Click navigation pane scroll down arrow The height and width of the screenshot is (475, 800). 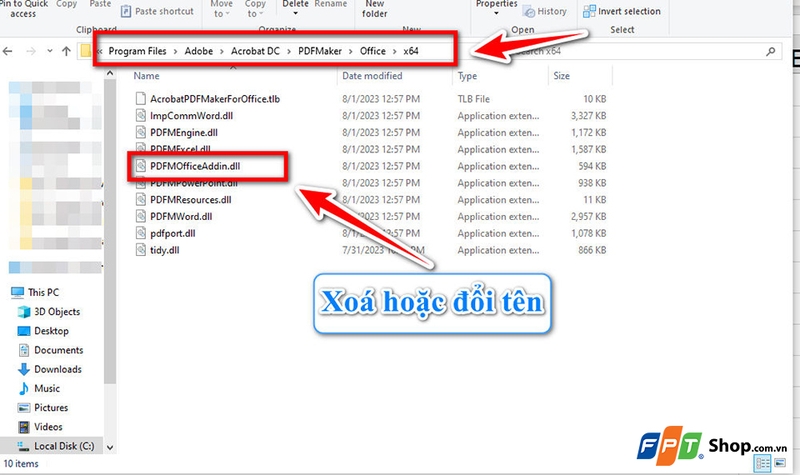coord(110,447)
